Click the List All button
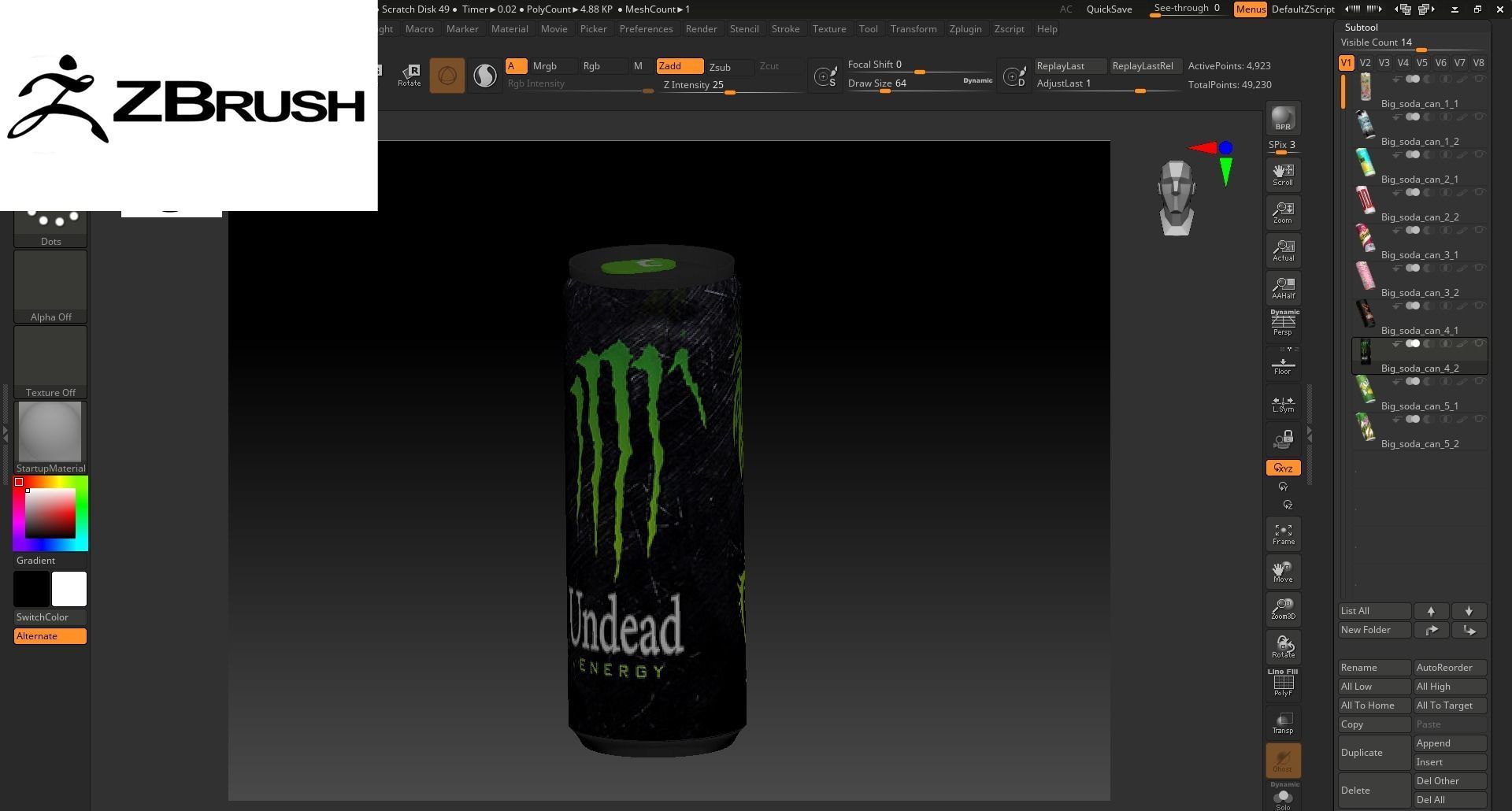The width and height of the screenshot is (1512, 811). coord(1374,611)
